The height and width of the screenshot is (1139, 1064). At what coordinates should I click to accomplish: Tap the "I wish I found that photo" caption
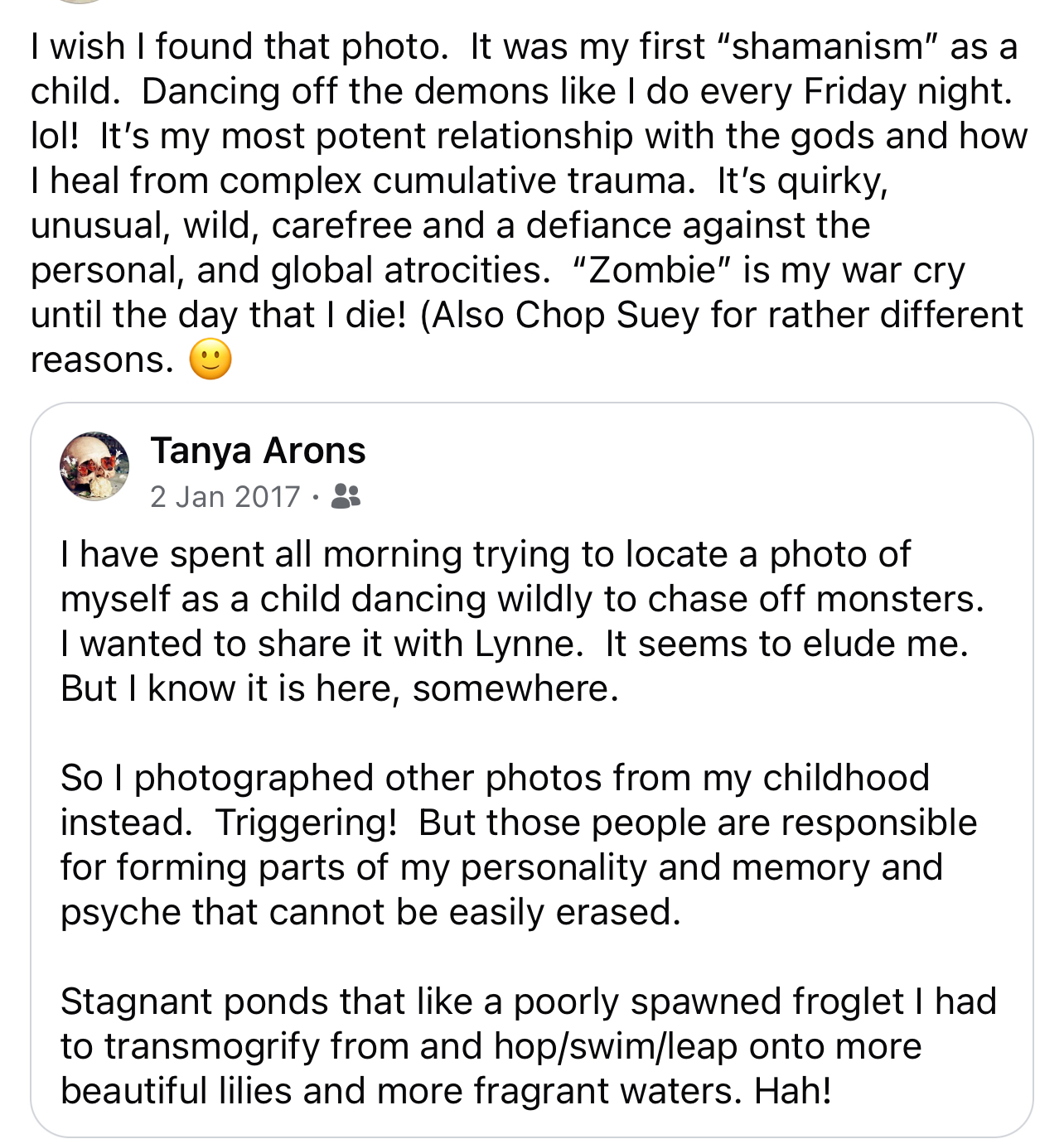click(529, 203)
